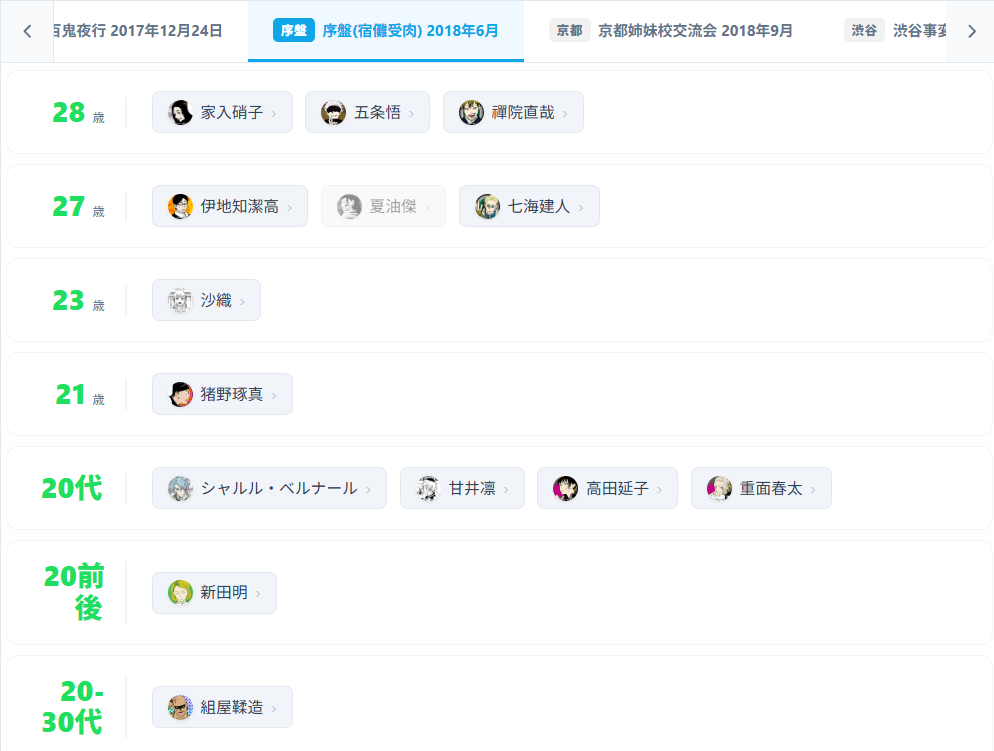Click 五条悟's avatar icon

tap(333, 112)
